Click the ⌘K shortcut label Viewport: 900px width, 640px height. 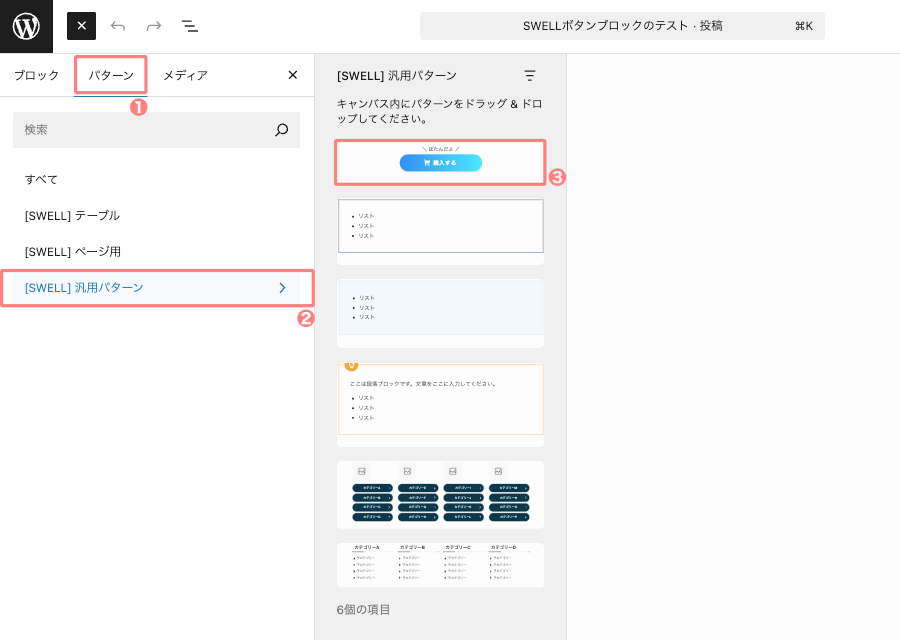804,26
